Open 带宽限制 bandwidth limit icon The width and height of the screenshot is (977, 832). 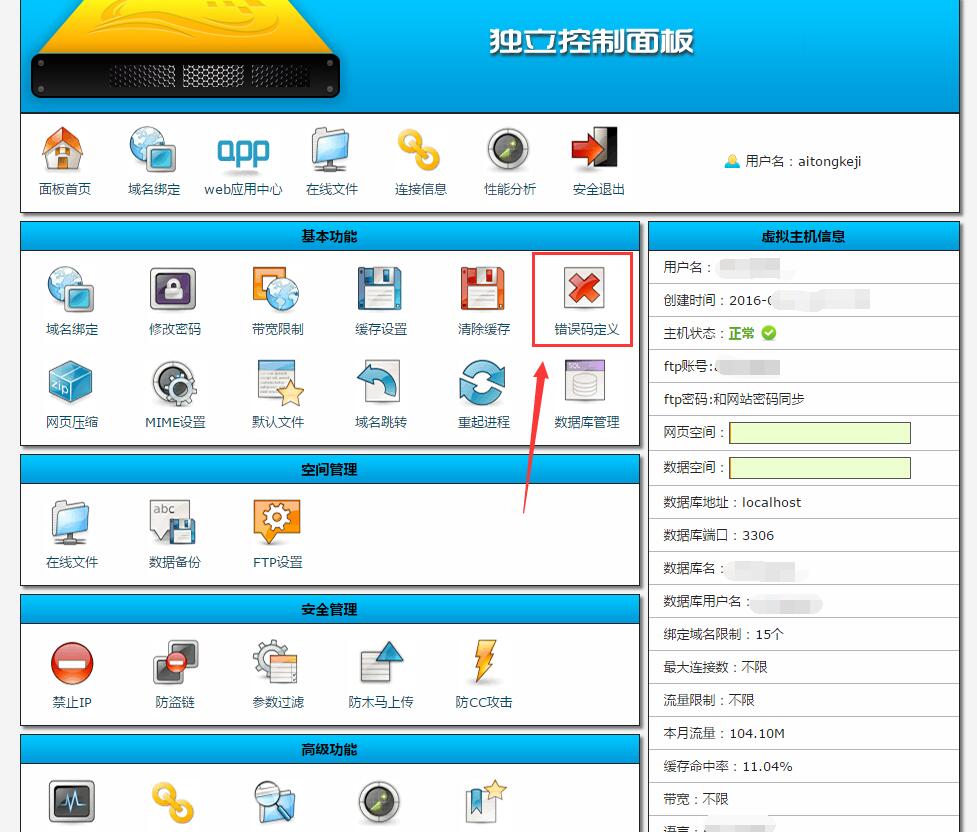277,290
